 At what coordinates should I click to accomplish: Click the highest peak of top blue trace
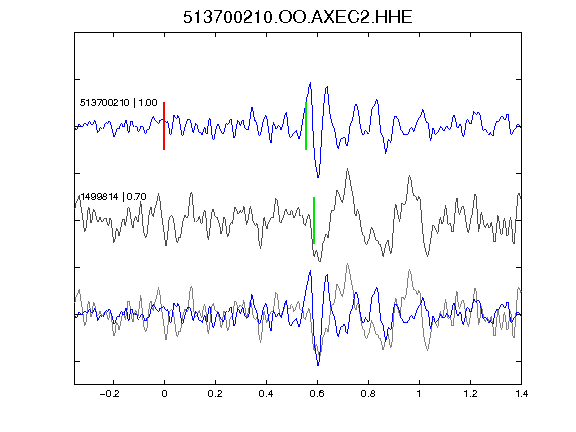(x=311, y=83)
